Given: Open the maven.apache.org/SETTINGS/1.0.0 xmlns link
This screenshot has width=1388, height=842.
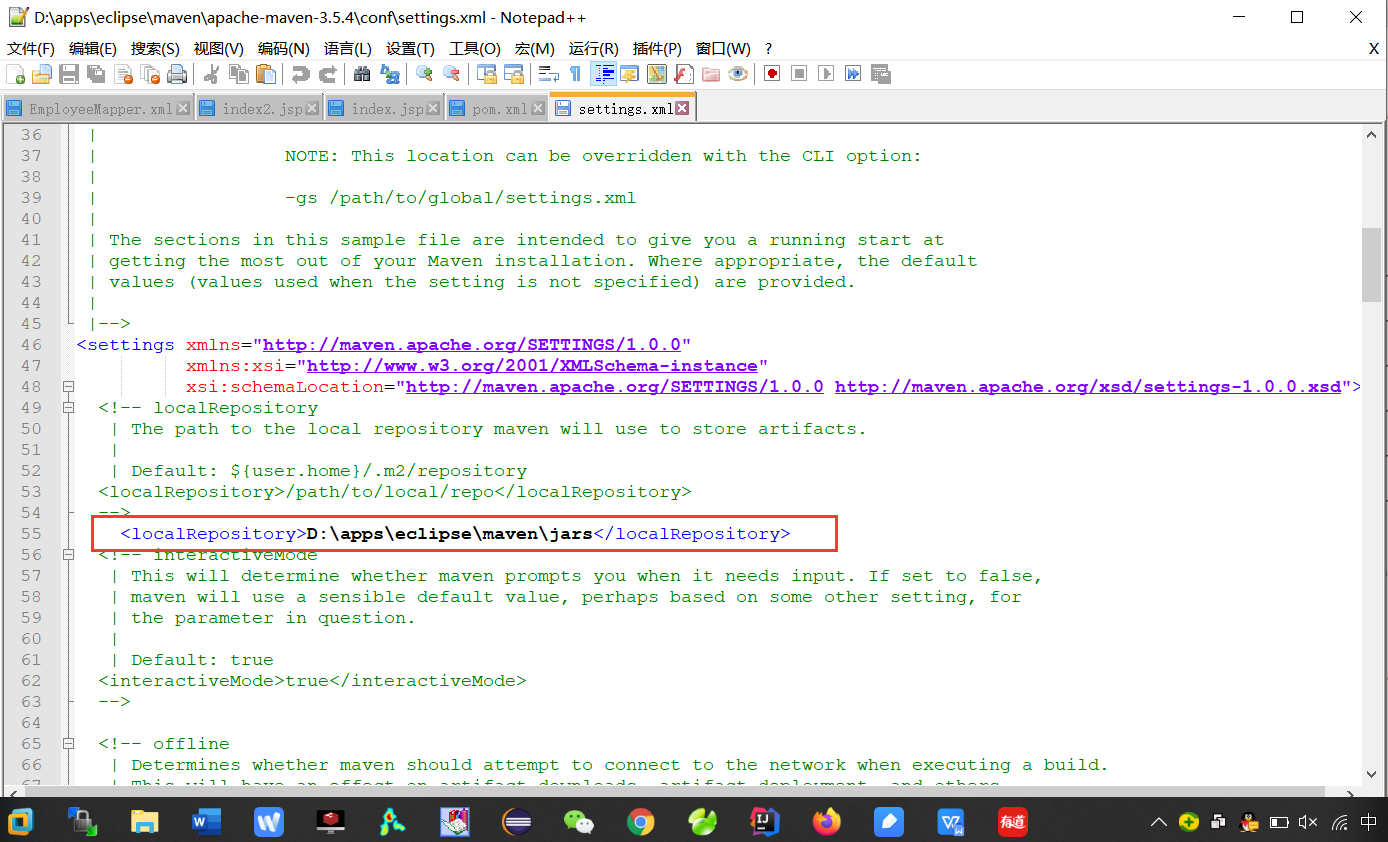Looking at the screenshot, I should [x=471, y=345].
